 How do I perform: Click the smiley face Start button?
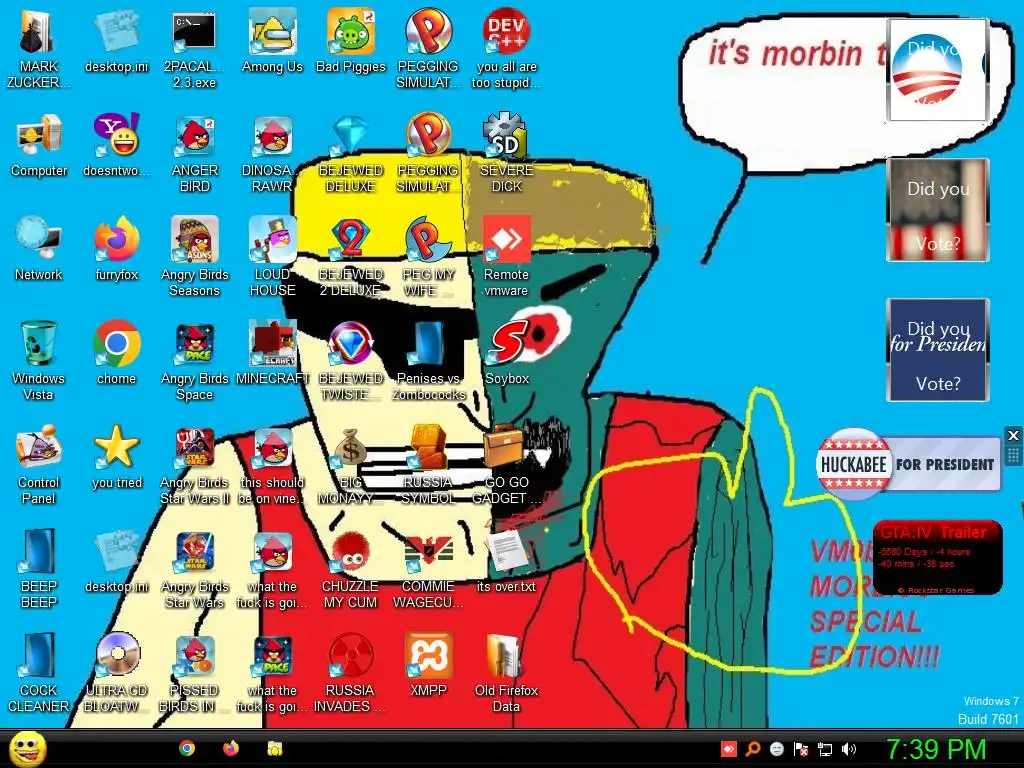(x=27, y=748)
